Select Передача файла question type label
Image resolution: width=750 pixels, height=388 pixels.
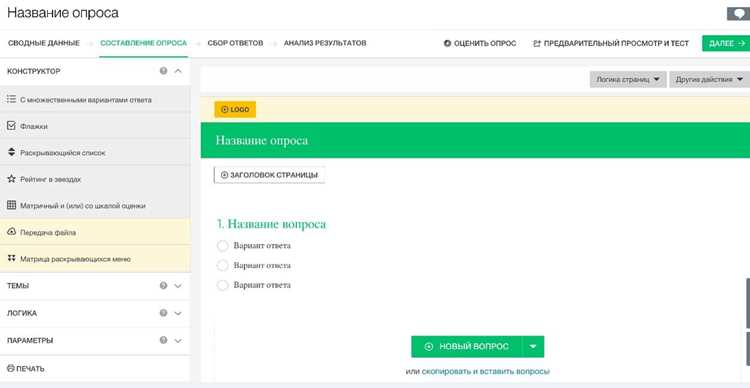tap(48, 233)
